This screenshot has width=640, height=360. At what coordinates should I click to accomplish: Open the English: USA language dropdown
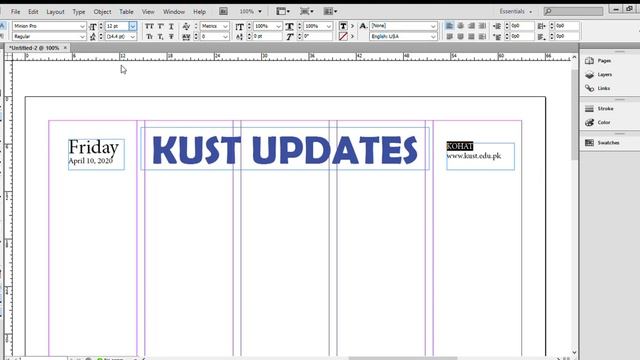[403, 37]
